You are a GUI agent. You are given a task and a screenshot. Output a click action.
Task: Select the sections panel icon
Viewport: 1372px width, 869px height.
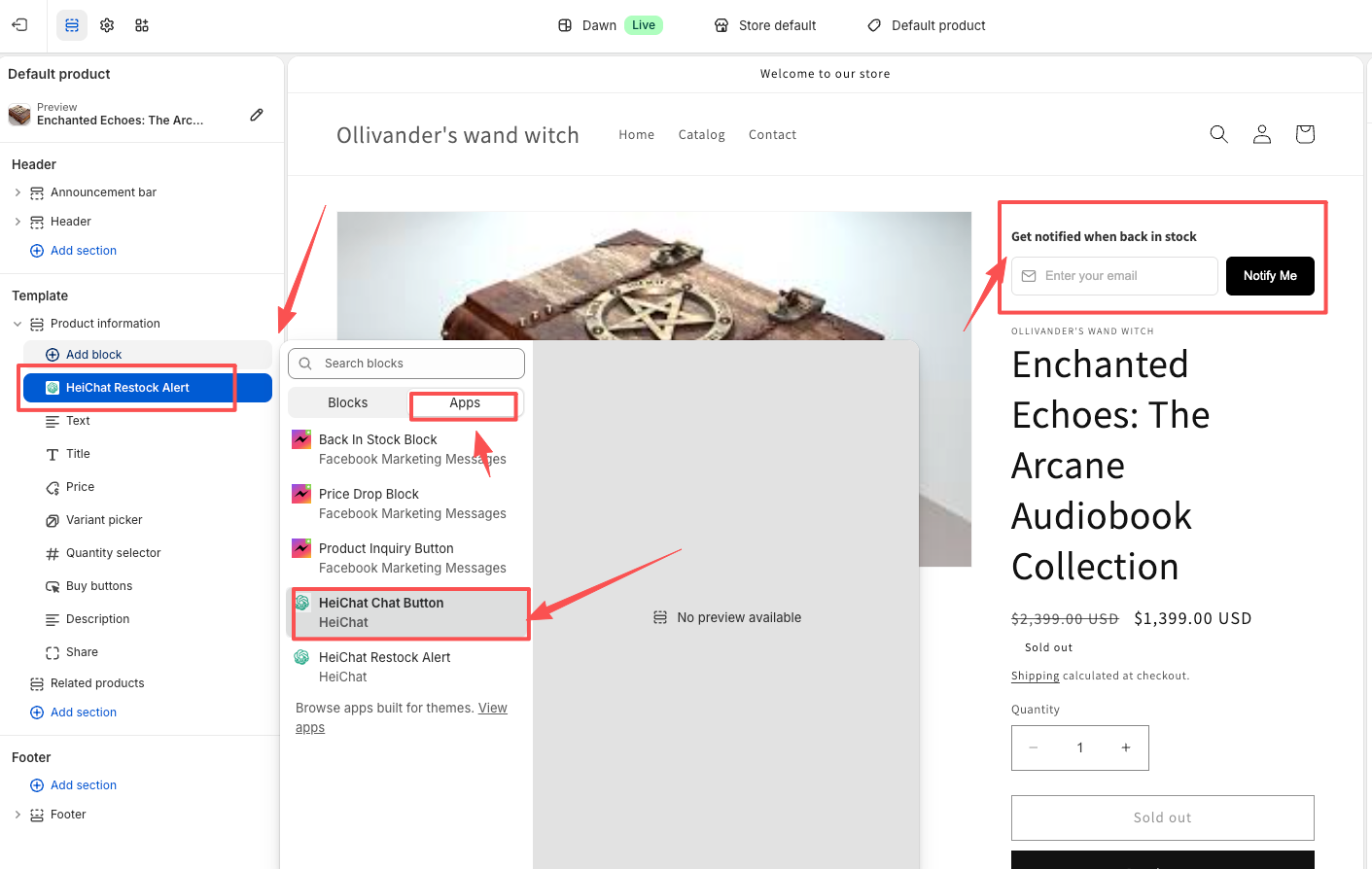pyautogui.click(x=72, y=25)
